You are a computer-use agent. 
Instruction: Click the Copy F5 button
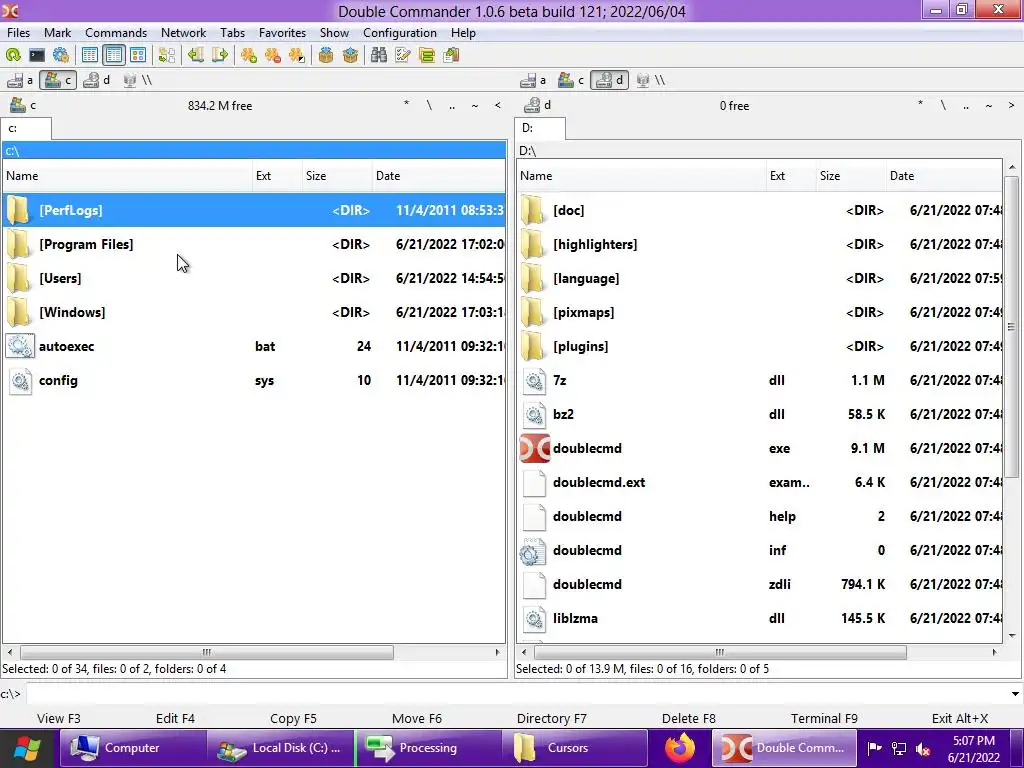click(x=293, y=718)
